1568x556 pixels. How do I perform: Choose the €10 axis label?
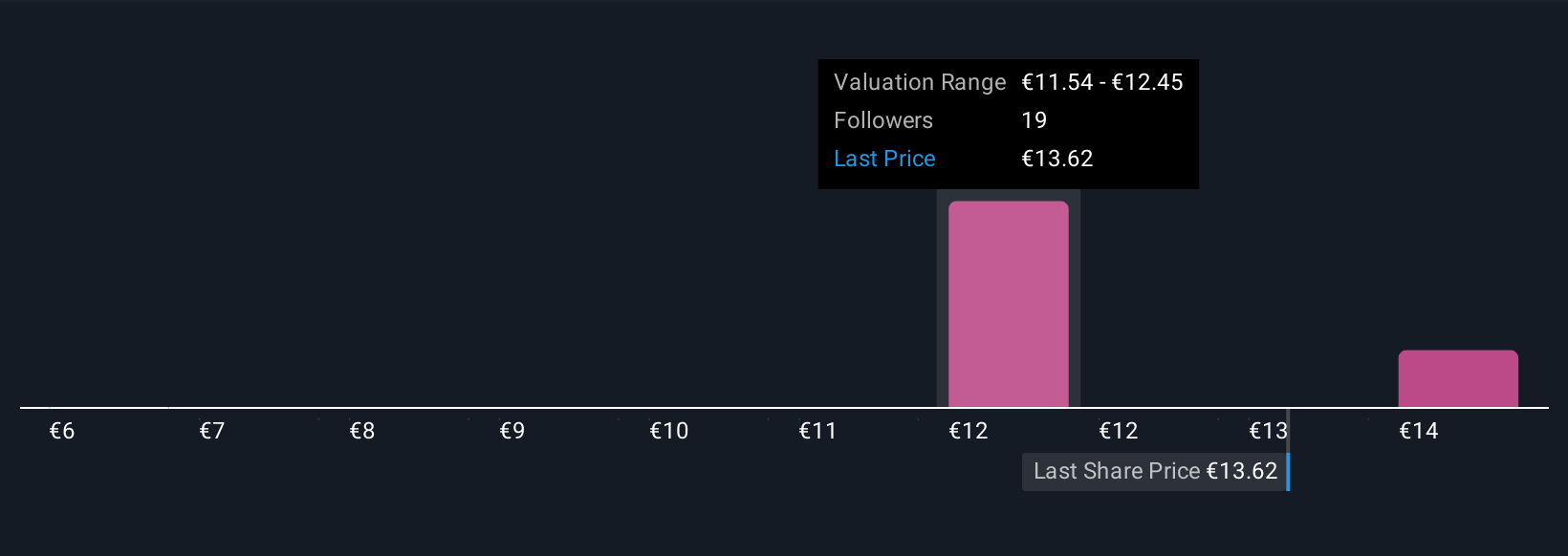[x=669, y=431]
